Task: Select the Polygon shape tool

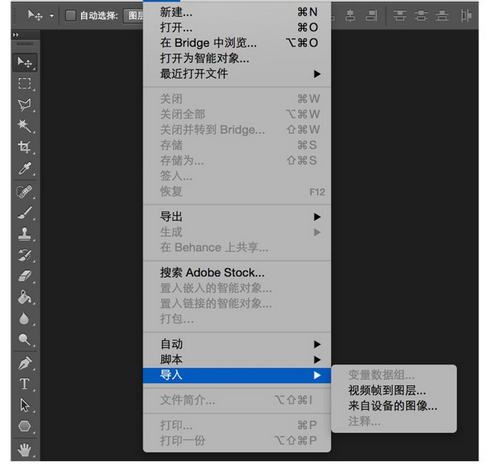Action: click(25, 426)
